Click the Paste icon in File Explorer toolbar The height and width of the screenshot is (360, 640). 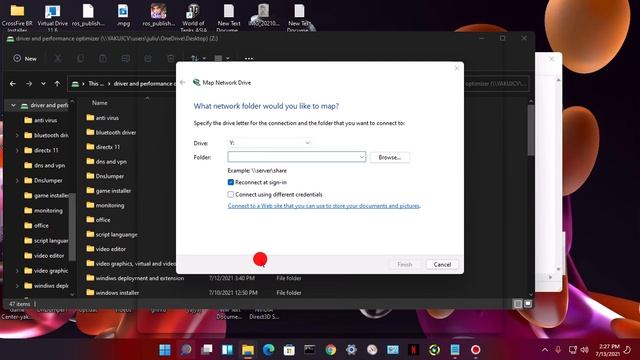pos(103,59)
